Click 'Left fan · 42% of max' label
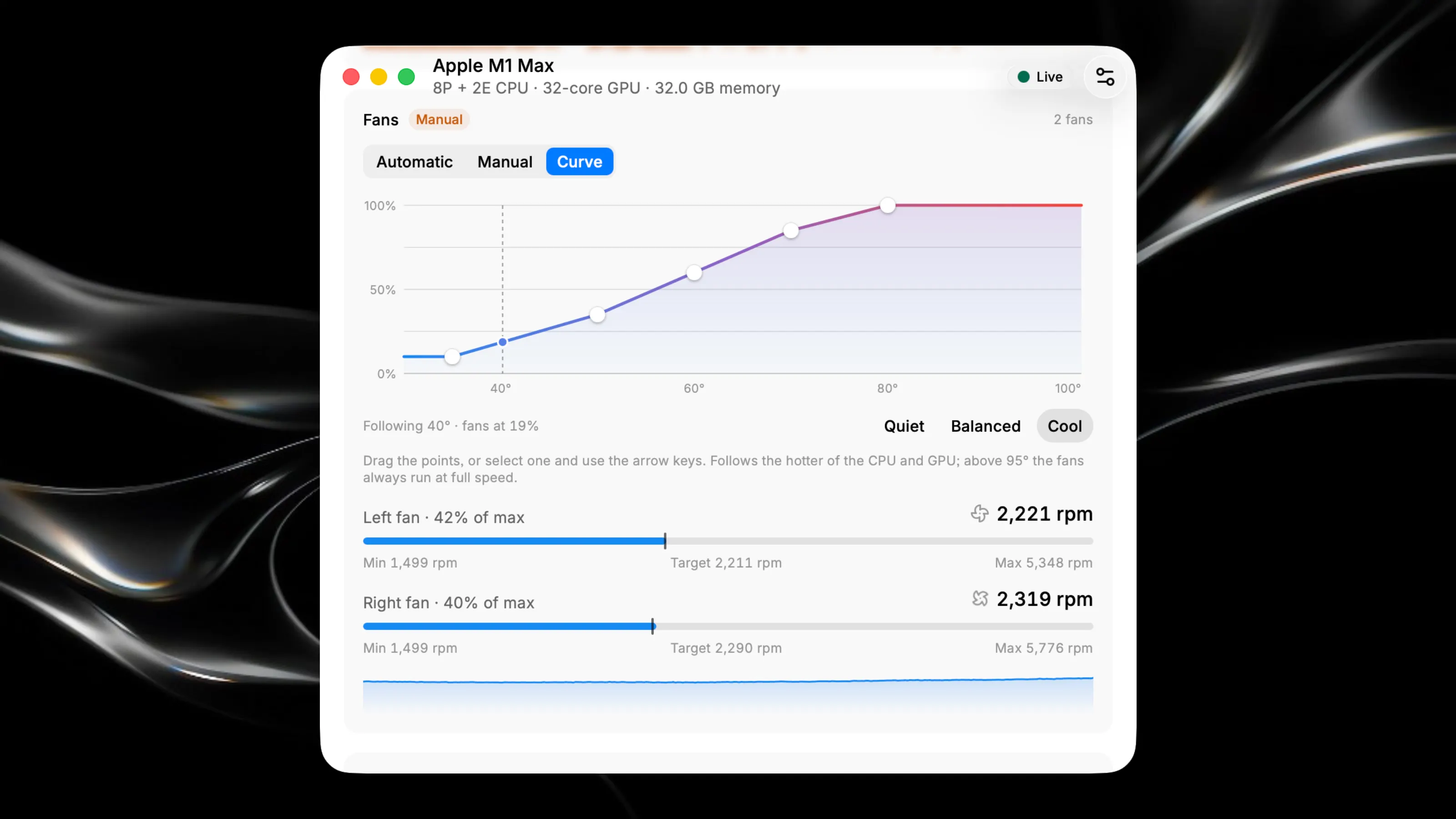This screenshot has width=1456, height=819. [444, 517]
